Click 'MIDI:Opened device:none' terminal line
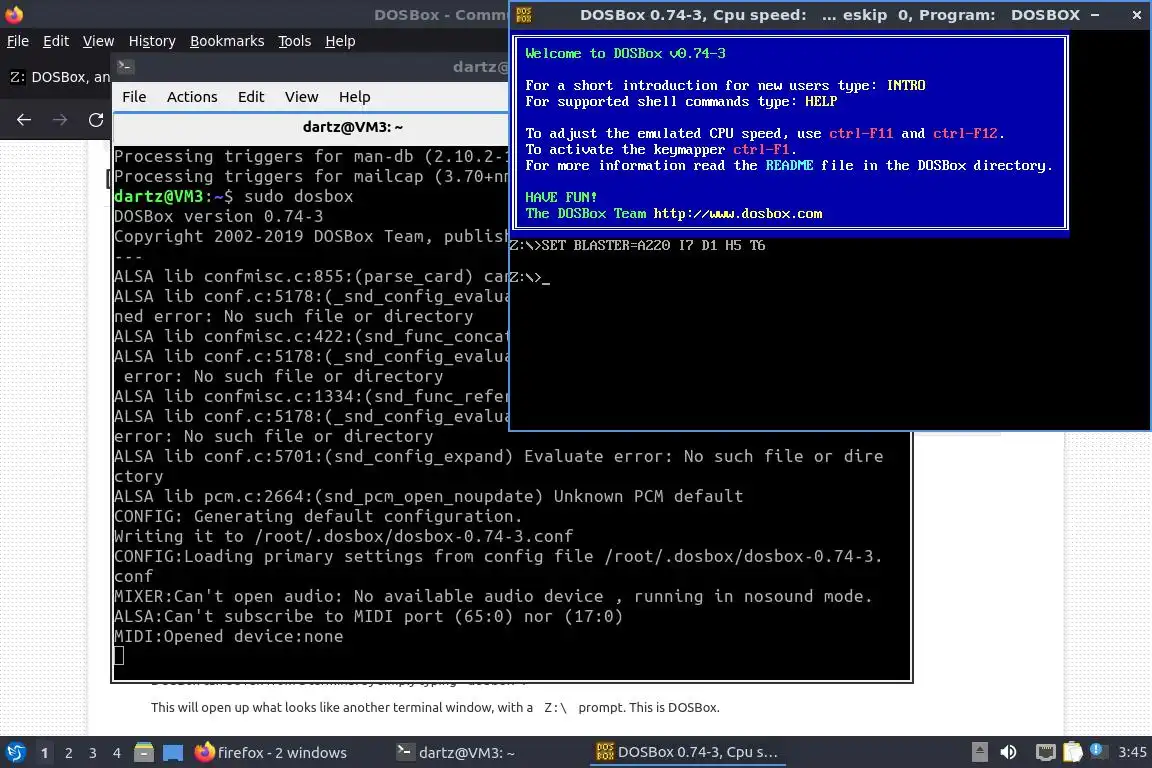This screenshot has width=1152, height=768. (228, 636)
